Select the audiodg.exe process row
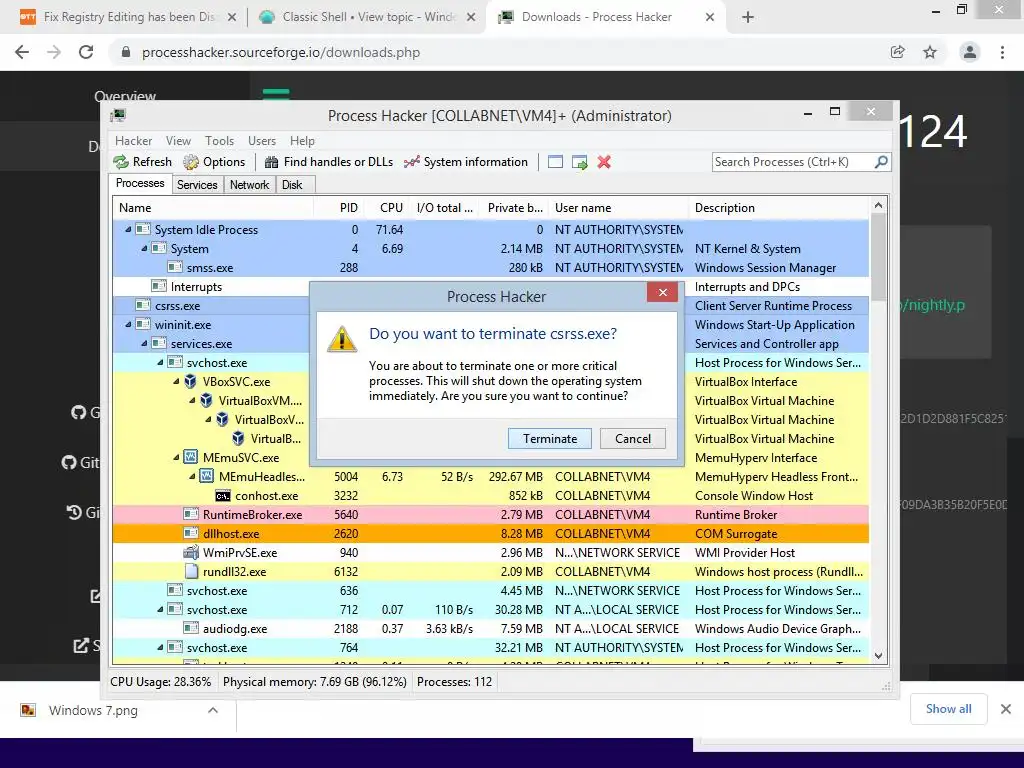The width and height of the screenshot is (1024, 768). (491, 628)
